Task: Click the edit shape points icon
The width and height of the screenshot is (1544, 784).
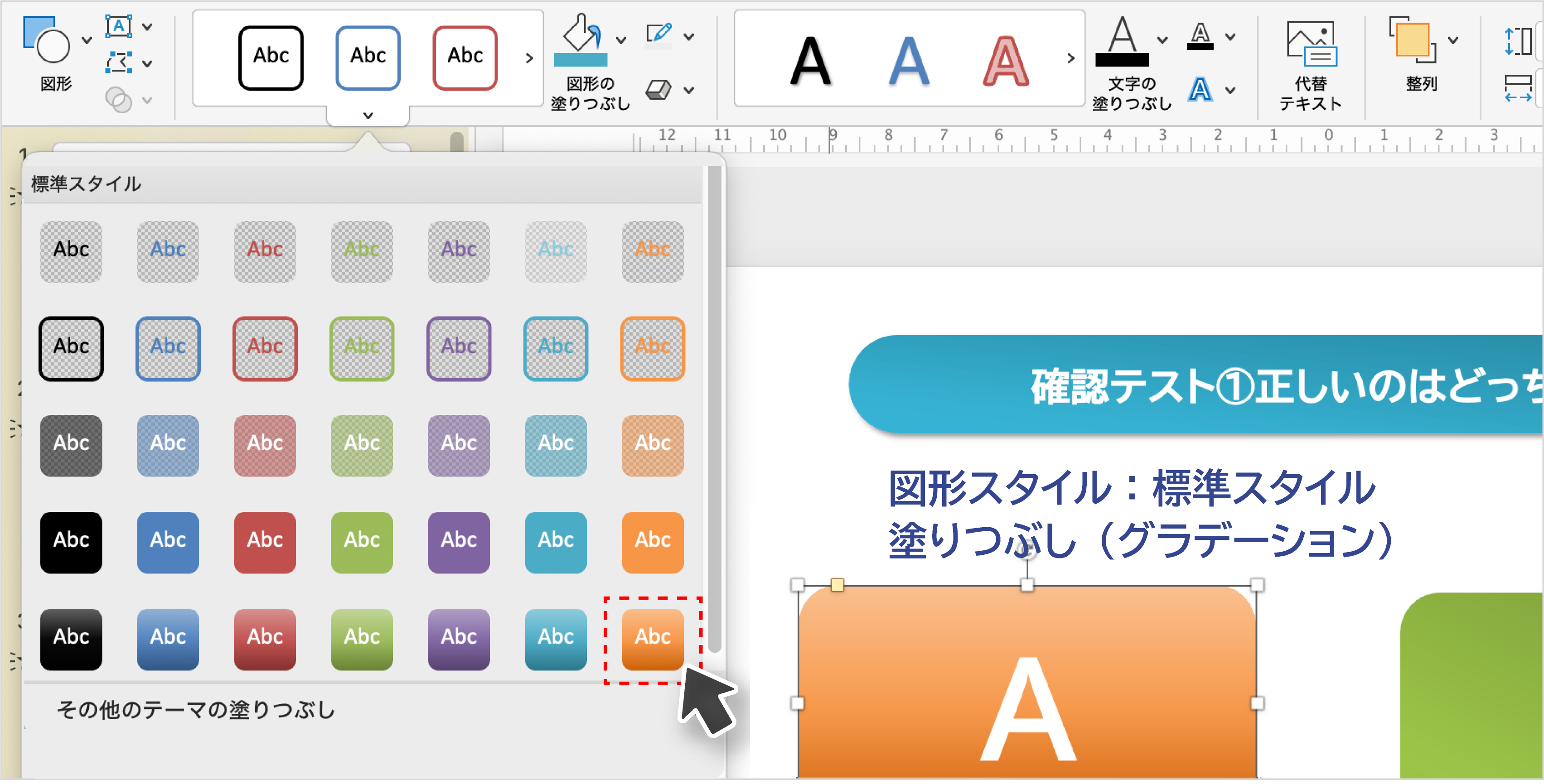Action: click(119, 63)
